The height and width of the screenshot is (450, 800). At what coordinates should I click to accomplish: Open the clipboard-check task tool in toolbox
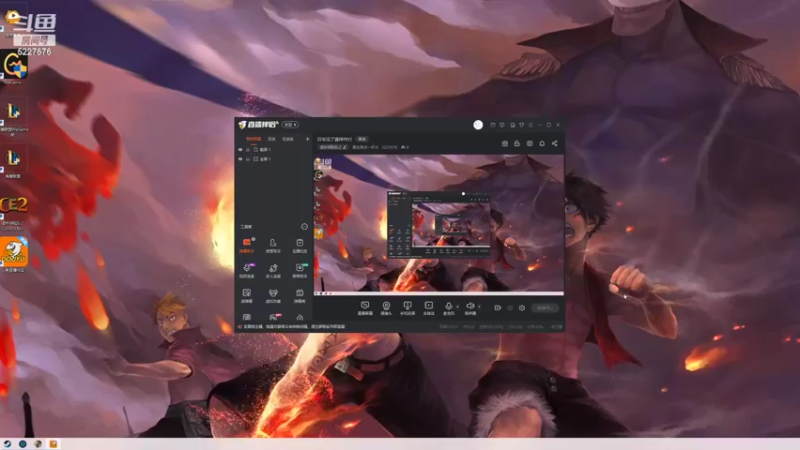(299, 245)
